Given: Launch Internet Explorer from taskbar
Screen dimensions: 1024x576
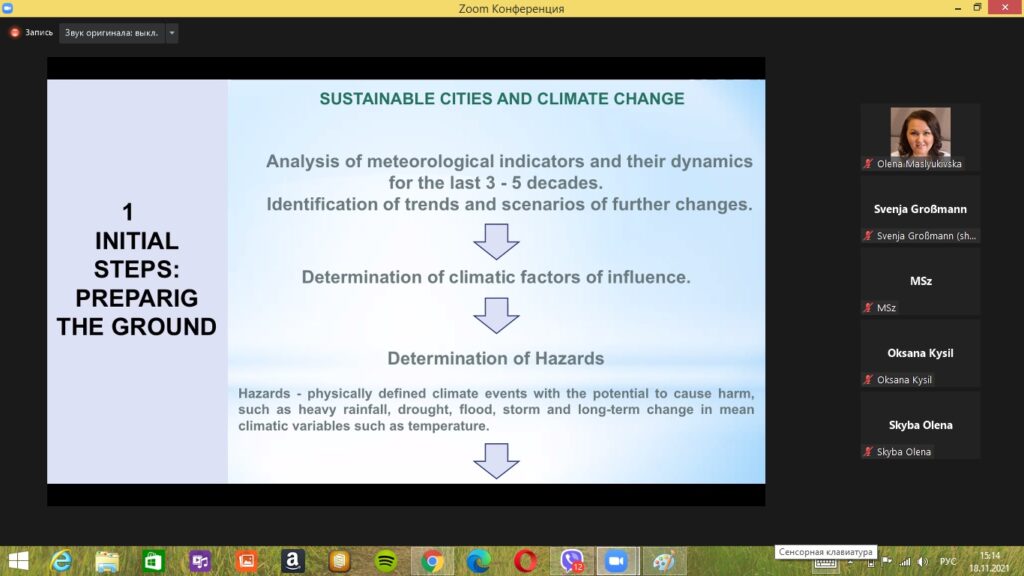Looking at the screenshot, I should [61, 561].
